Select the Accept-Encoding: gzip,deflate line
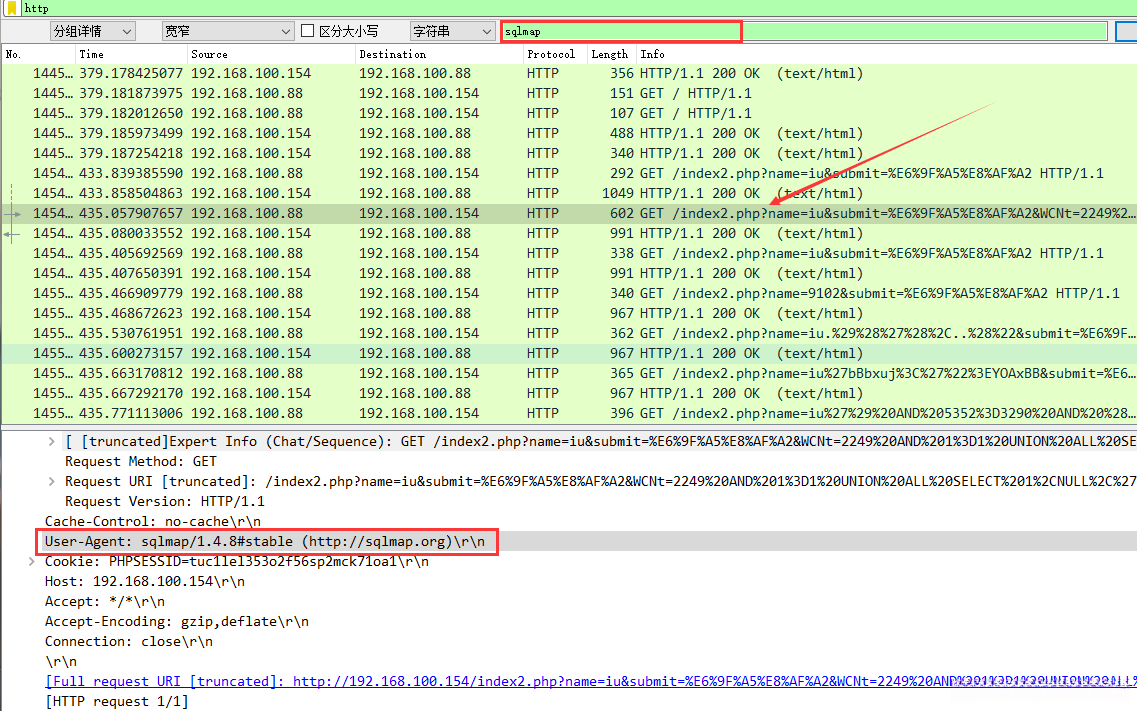 click(176, 622)
